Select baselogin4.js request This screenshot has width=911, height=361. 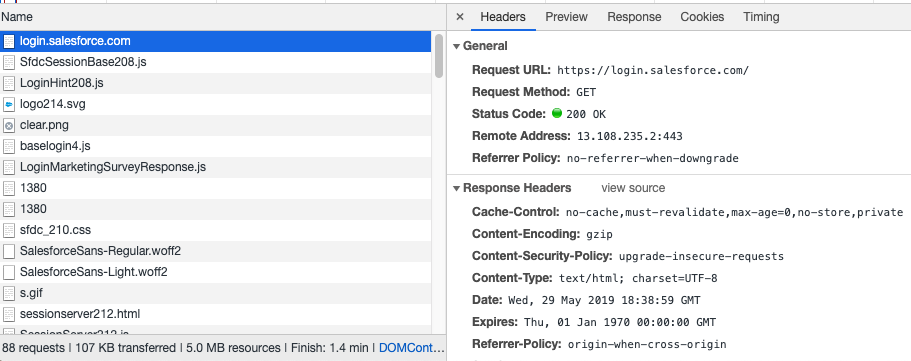(216, 146)
